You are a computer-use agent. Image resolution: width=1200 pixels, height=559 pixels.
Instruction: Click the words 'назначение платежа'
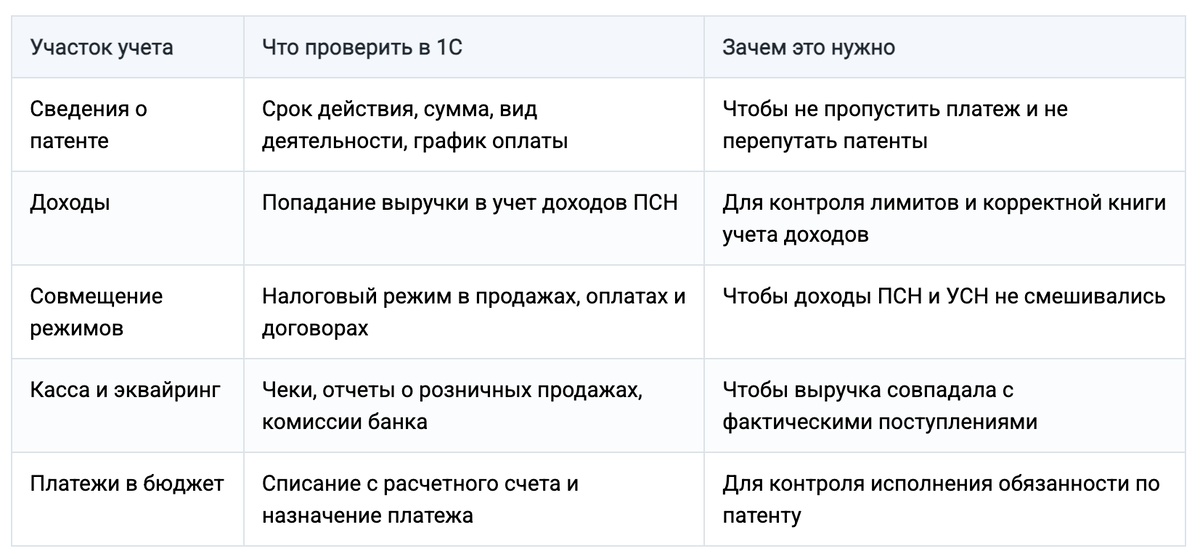(368, 515)
